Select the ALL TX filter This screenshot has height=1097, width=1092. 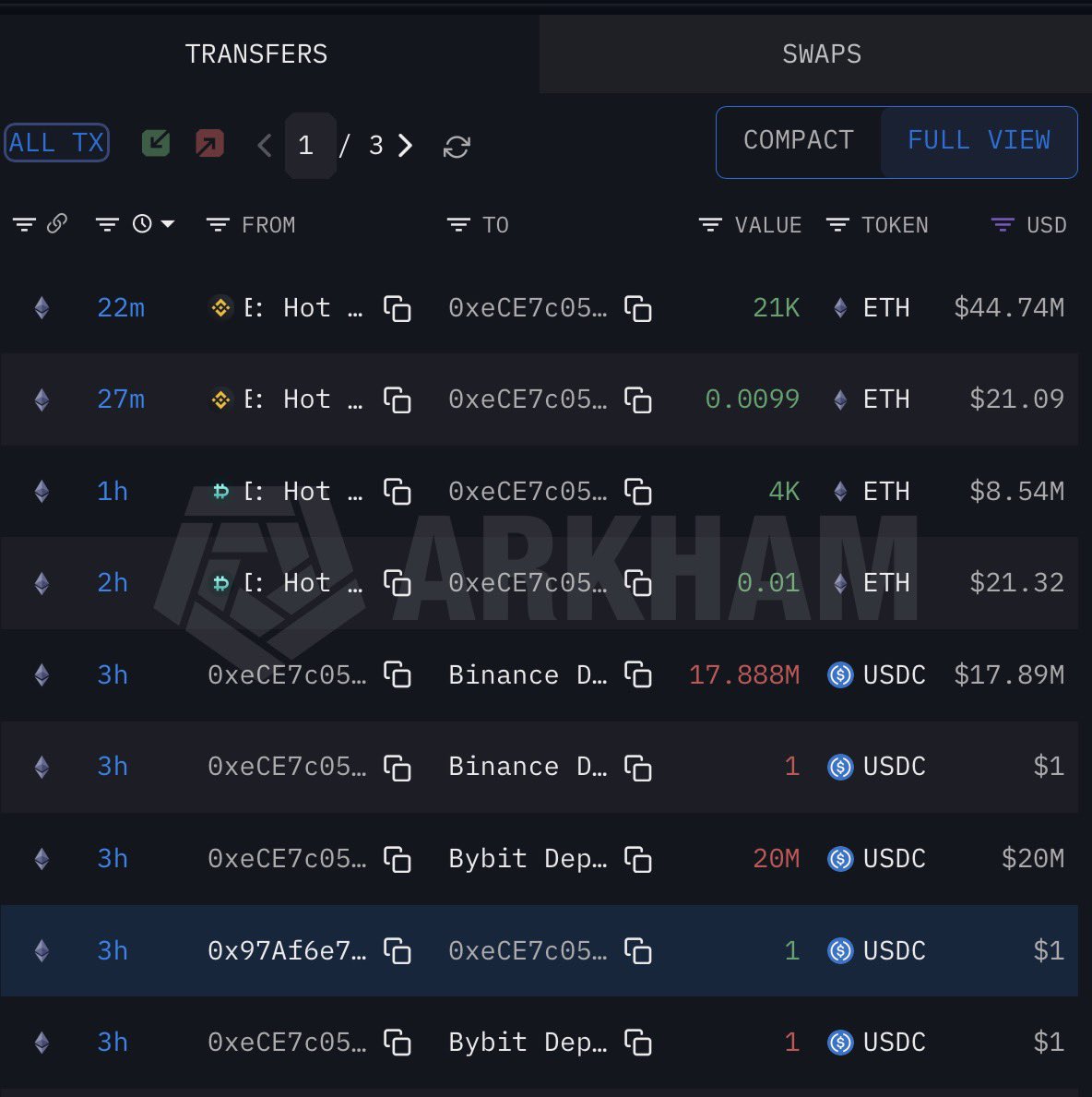[x=56, y=143]
